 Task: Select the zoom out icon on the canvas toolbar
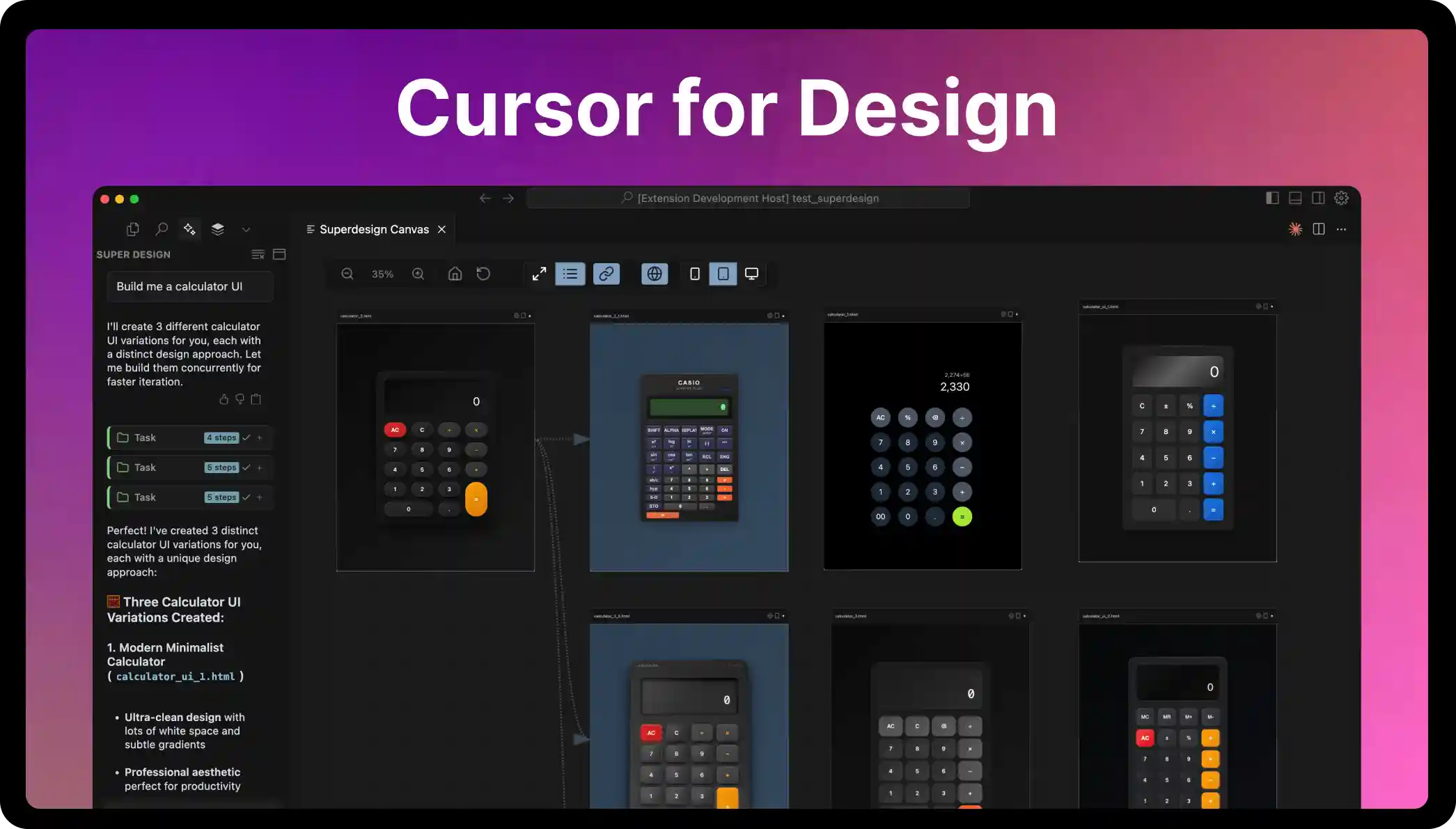(x=347, y=274)
